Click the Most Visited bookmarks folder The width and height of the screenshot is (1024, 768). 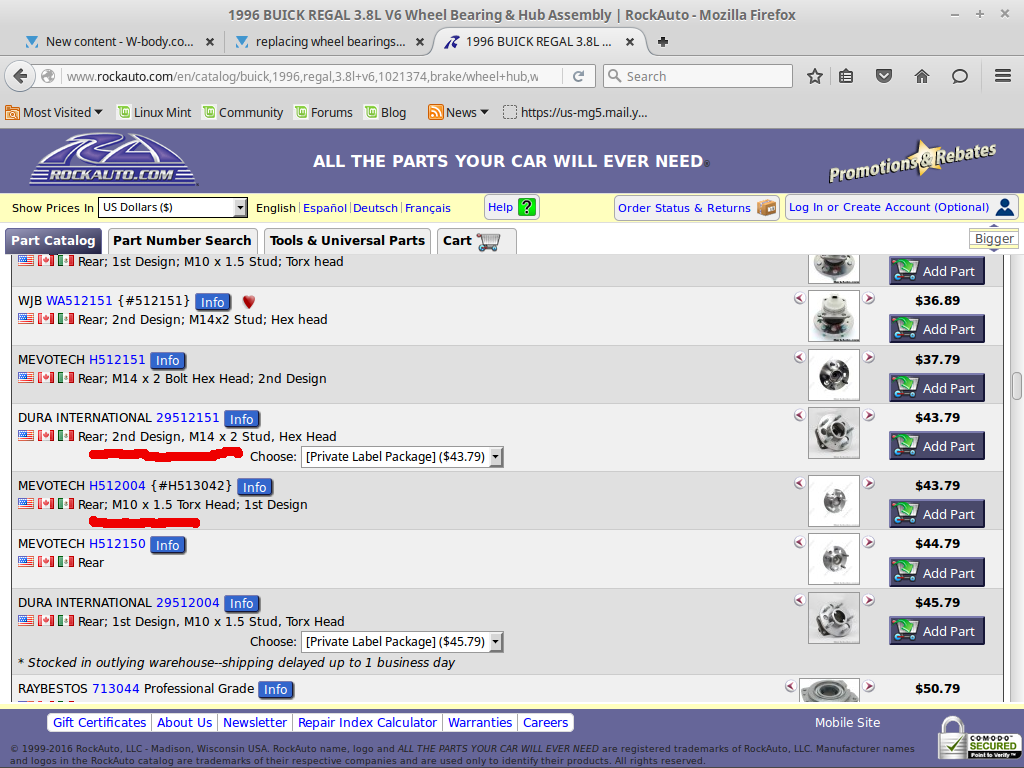tap(54, 112)
